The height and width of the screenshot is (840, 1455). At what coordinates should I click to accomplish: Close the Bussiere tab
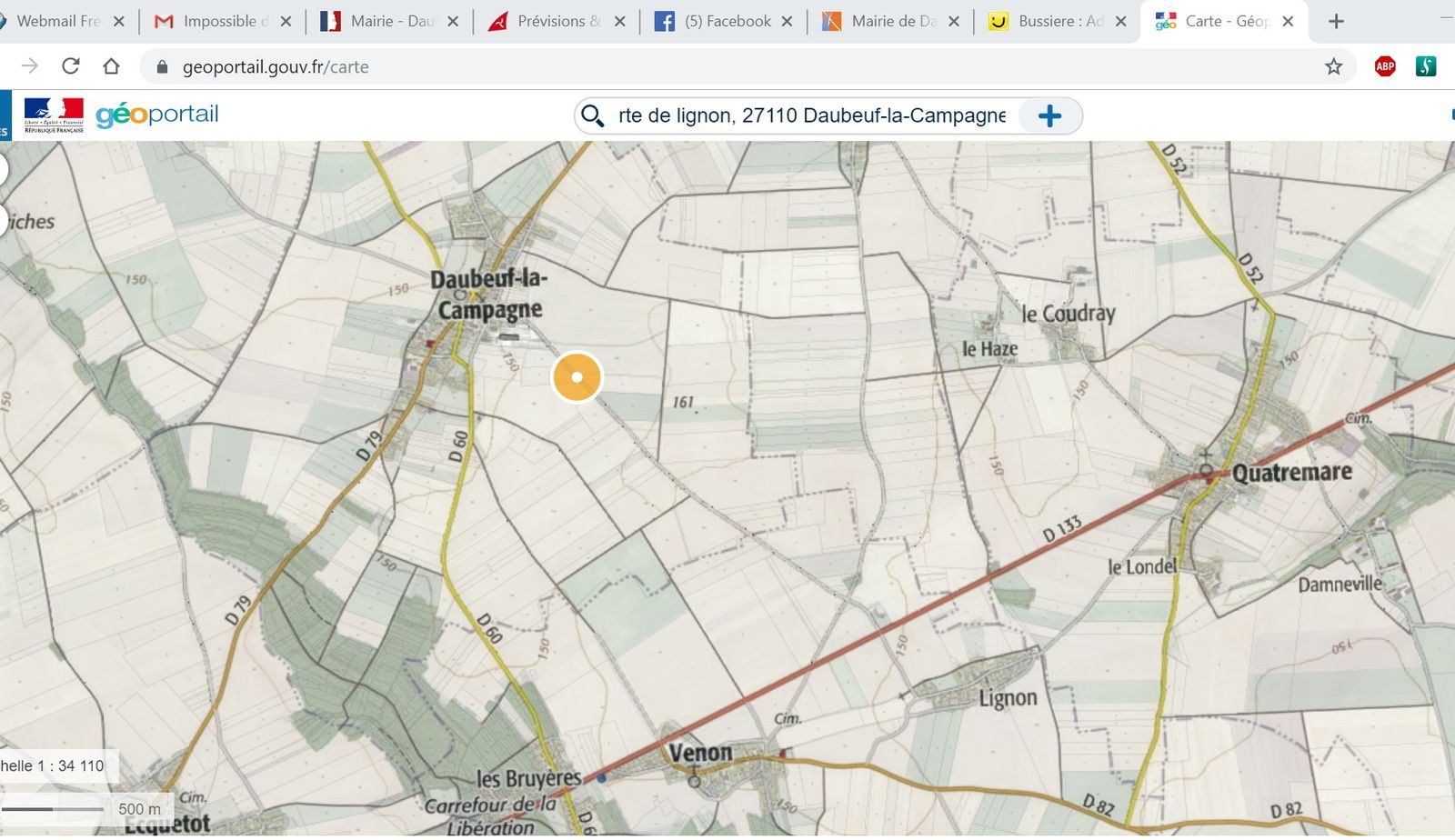point(1120,21)
